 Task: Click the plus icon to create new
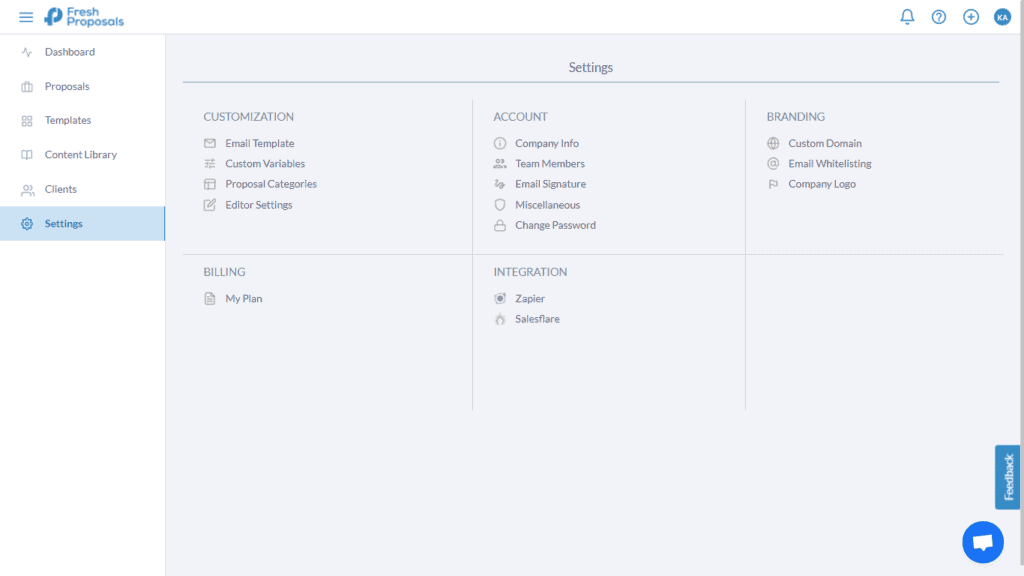click(x=970, y=16)
